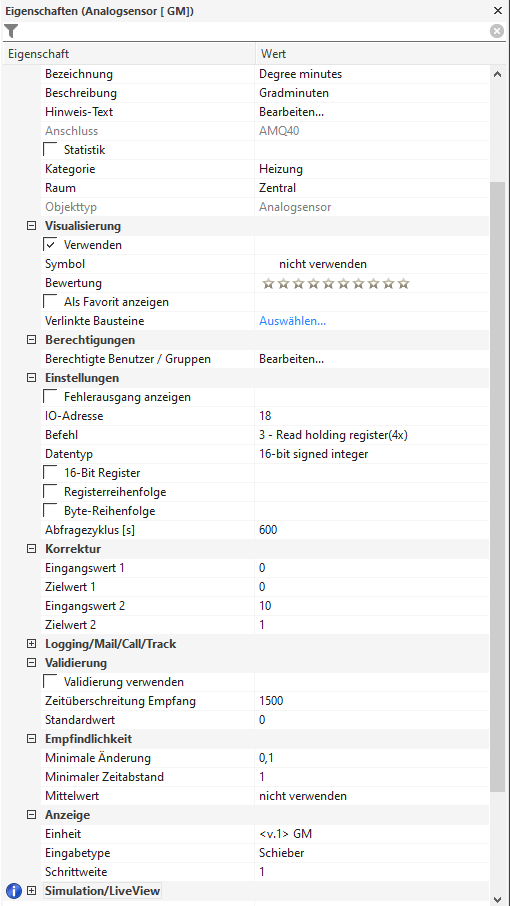Screen dimensions: 510x906
Task: Enable the Statistik checkbox
Action: (x=51, y=150)
